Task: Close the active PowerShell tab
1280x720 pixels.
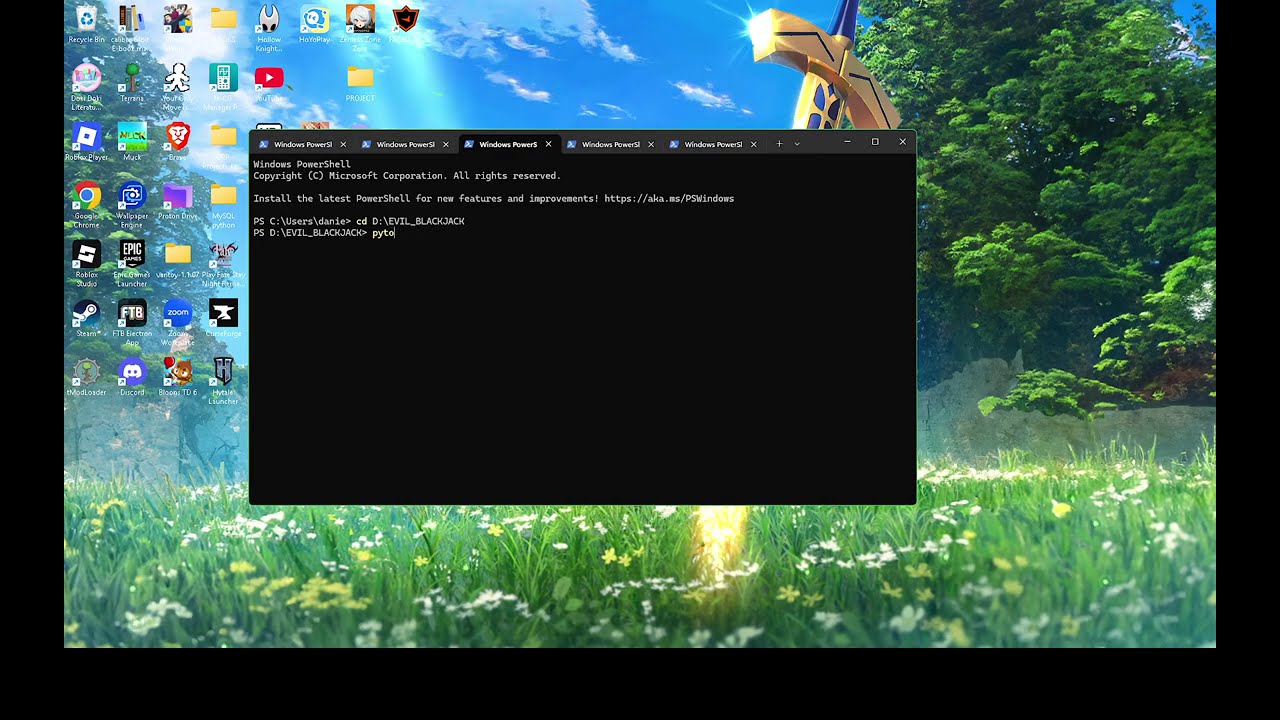Action: [x=548, y=144]
